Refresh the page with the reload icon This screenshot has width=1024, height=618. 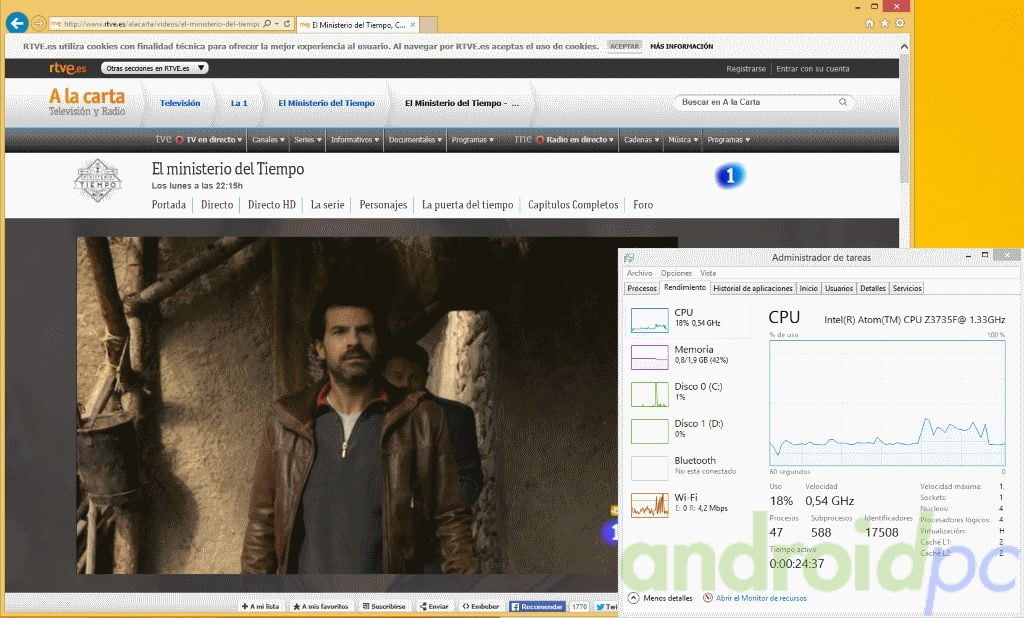(x=287, y=24)
